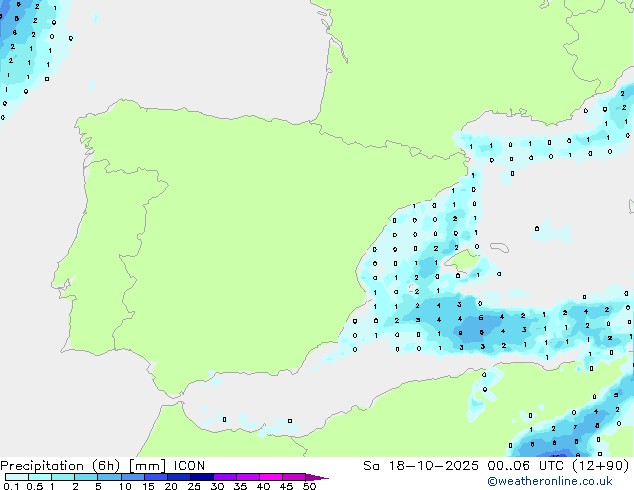Click the '(12+90)' forecast run label
The image size is (634, 490).
tap(601, 466)
